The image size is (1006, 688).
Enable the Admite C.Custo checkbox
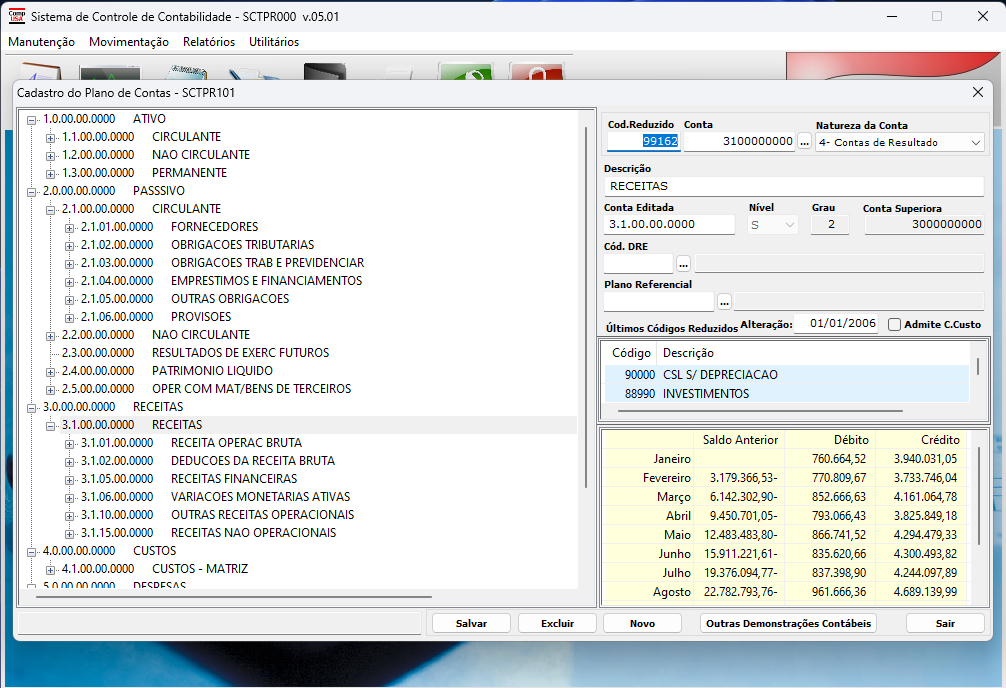tap(894, 325)
